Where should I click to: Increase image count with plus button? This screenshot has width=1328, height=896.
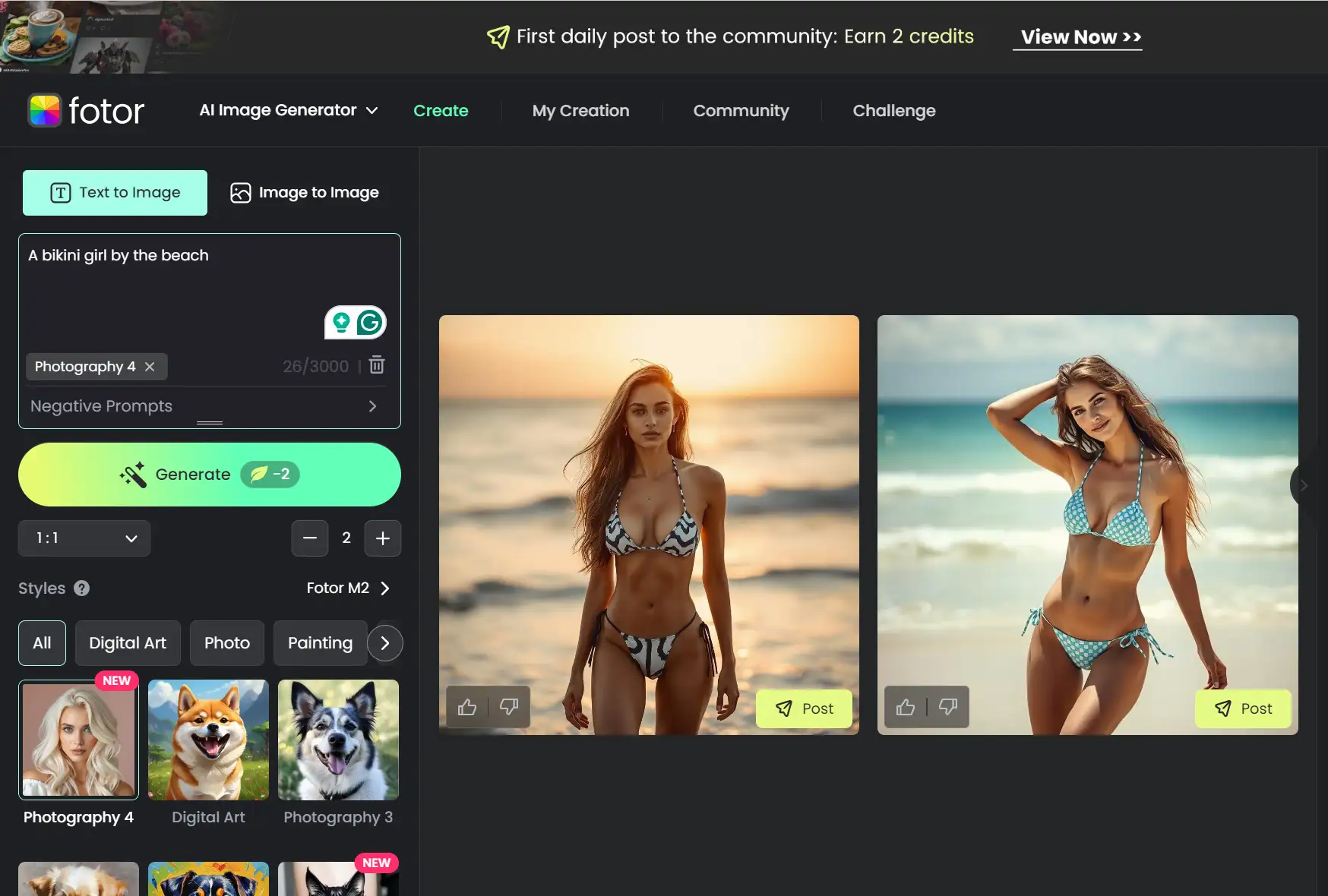383,538
